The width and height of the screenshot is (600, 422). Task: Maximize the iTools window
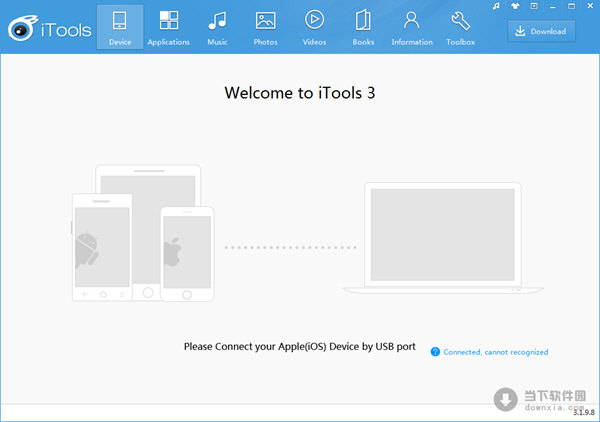tap(571, 6)
